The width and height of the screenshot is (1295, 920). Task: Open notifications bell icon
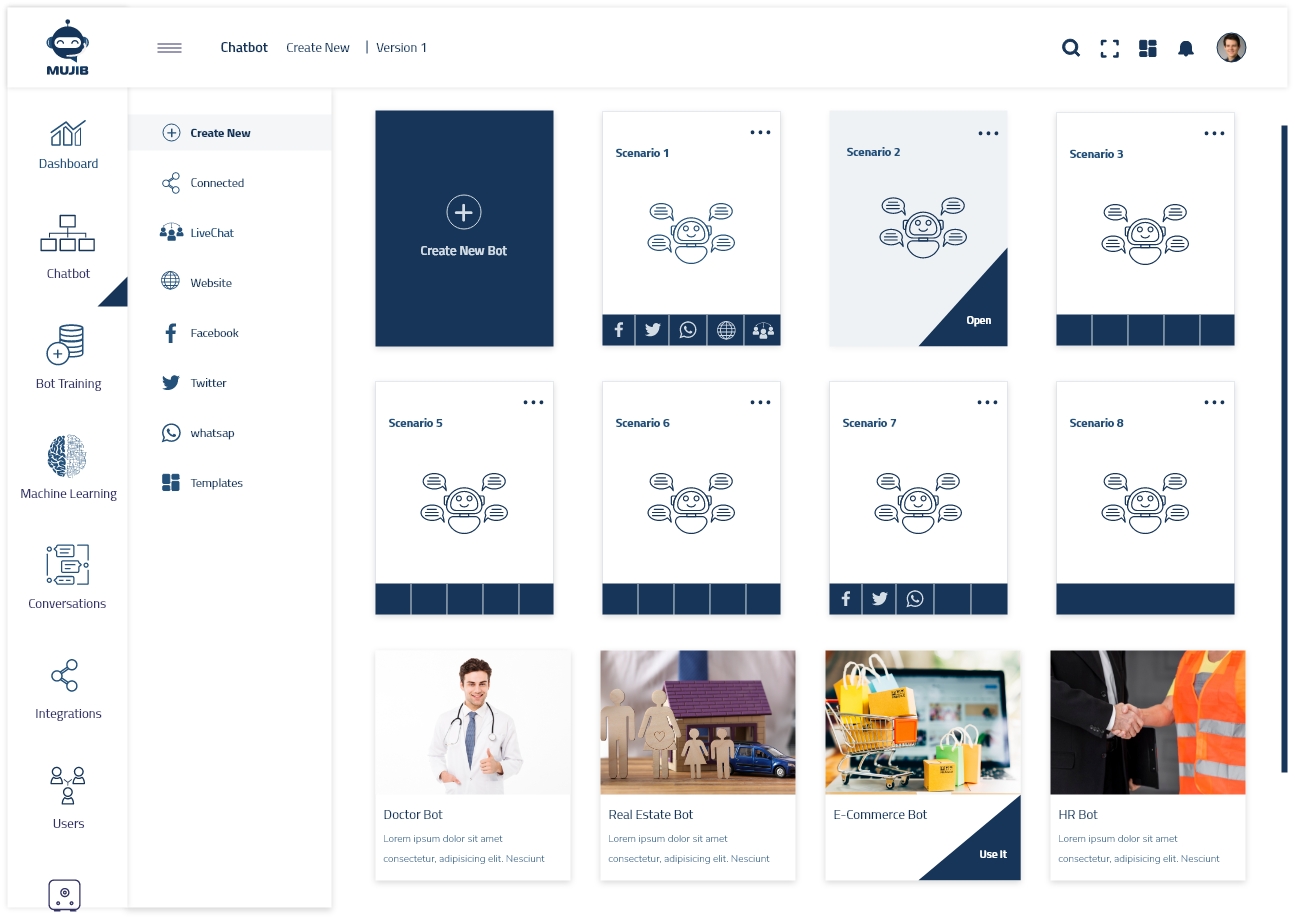[1186, 48]
